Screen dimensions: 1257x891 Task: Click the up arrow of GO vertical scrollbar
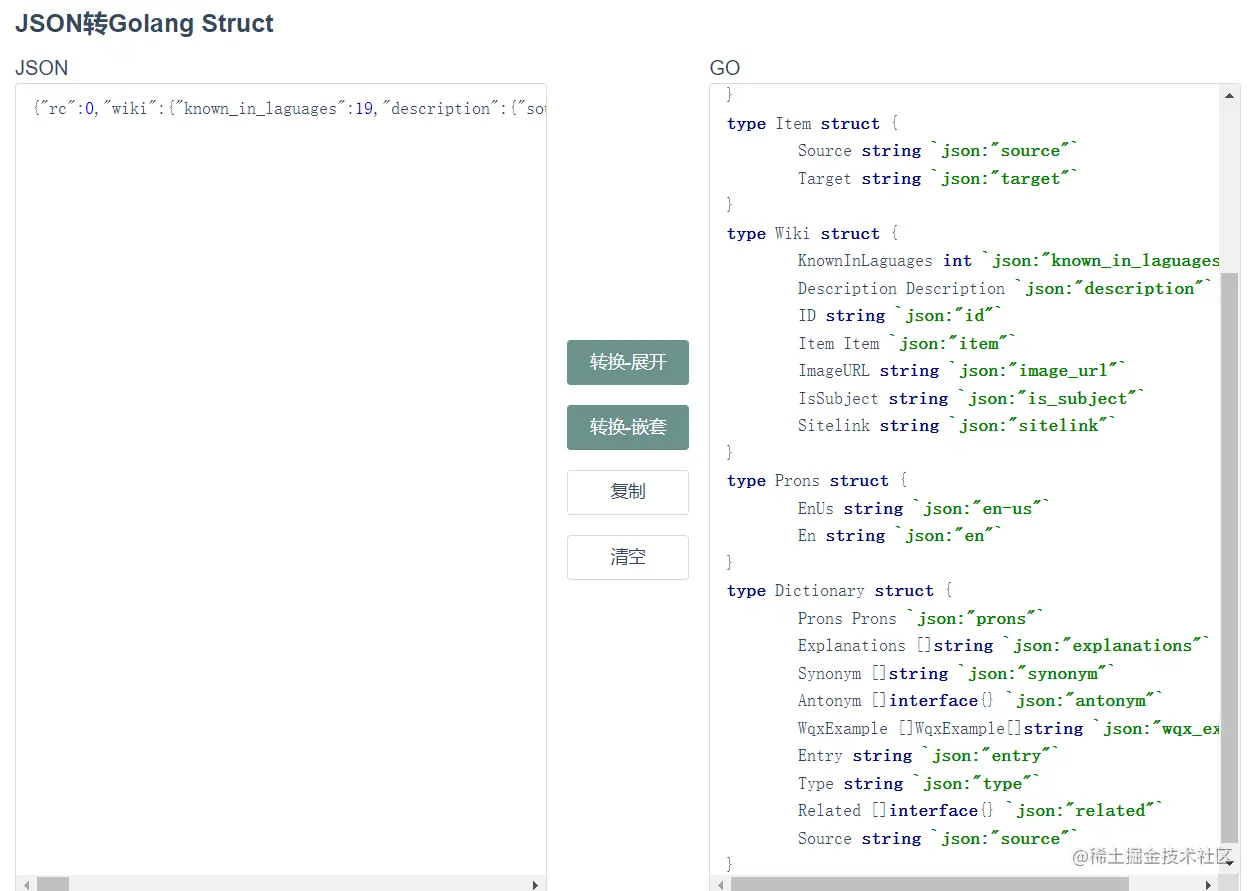[x=1230, y=96]
